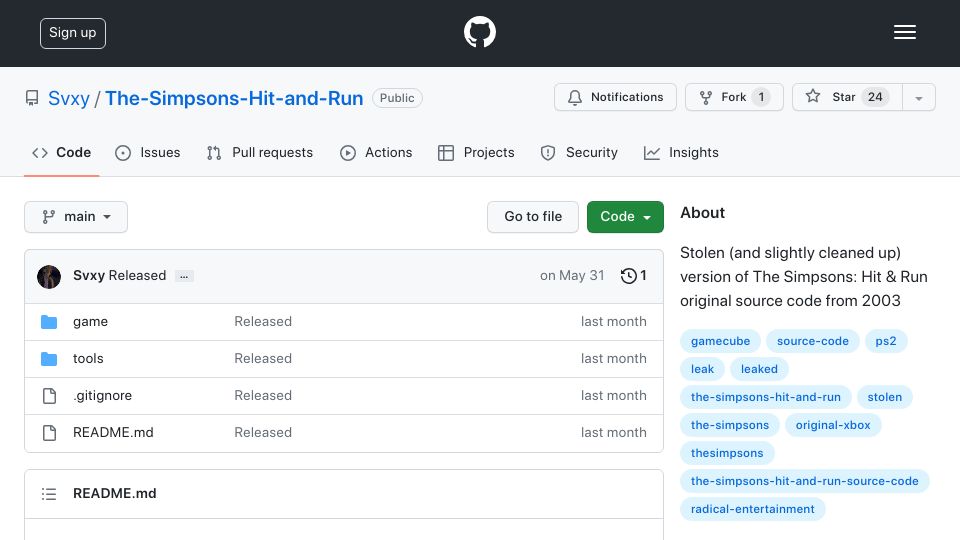Open the hamburger menu icon

pos(904,32)
